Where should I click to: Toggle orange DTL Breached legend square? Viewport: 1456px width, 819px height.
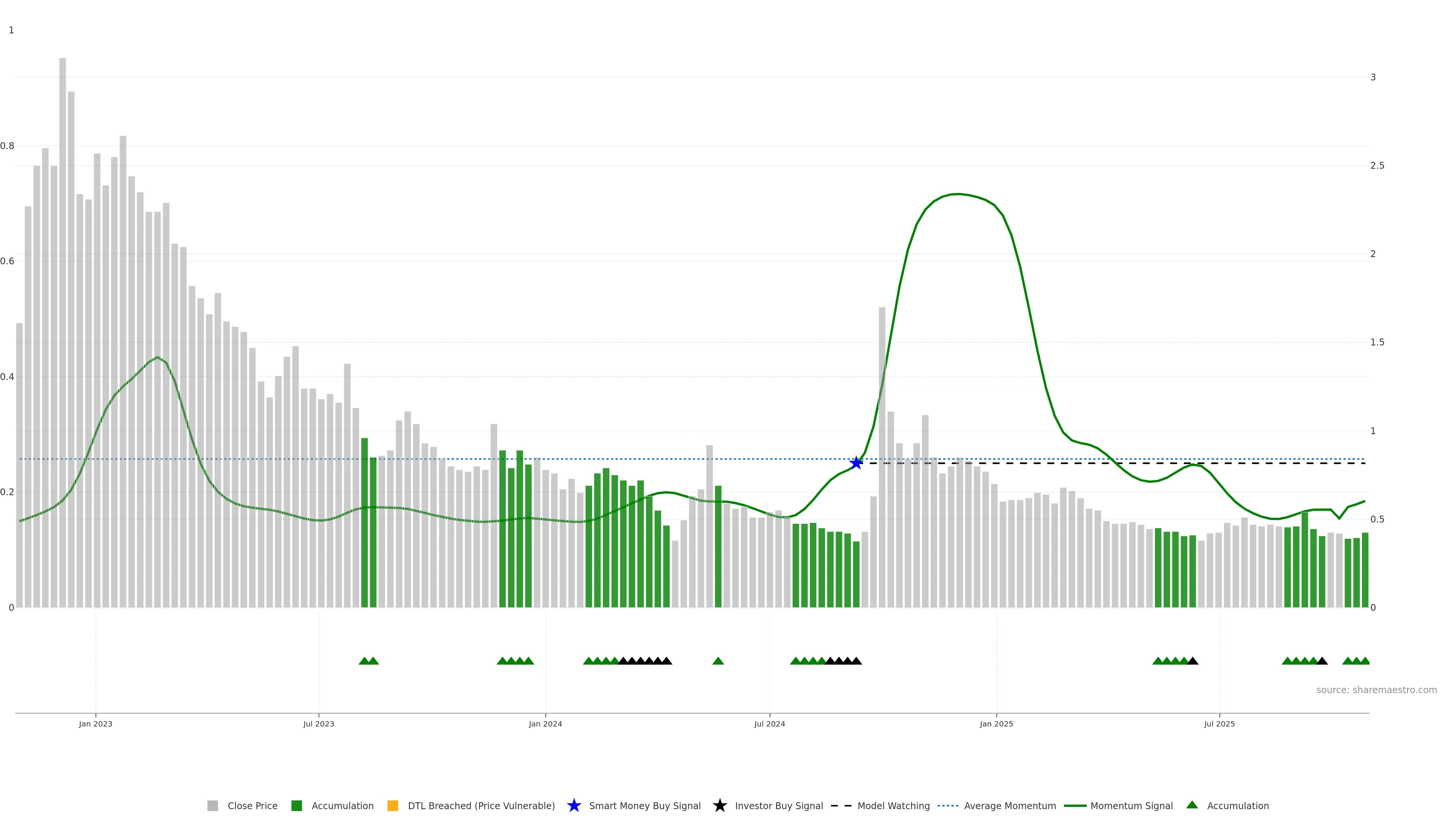(x=392, y=805)
